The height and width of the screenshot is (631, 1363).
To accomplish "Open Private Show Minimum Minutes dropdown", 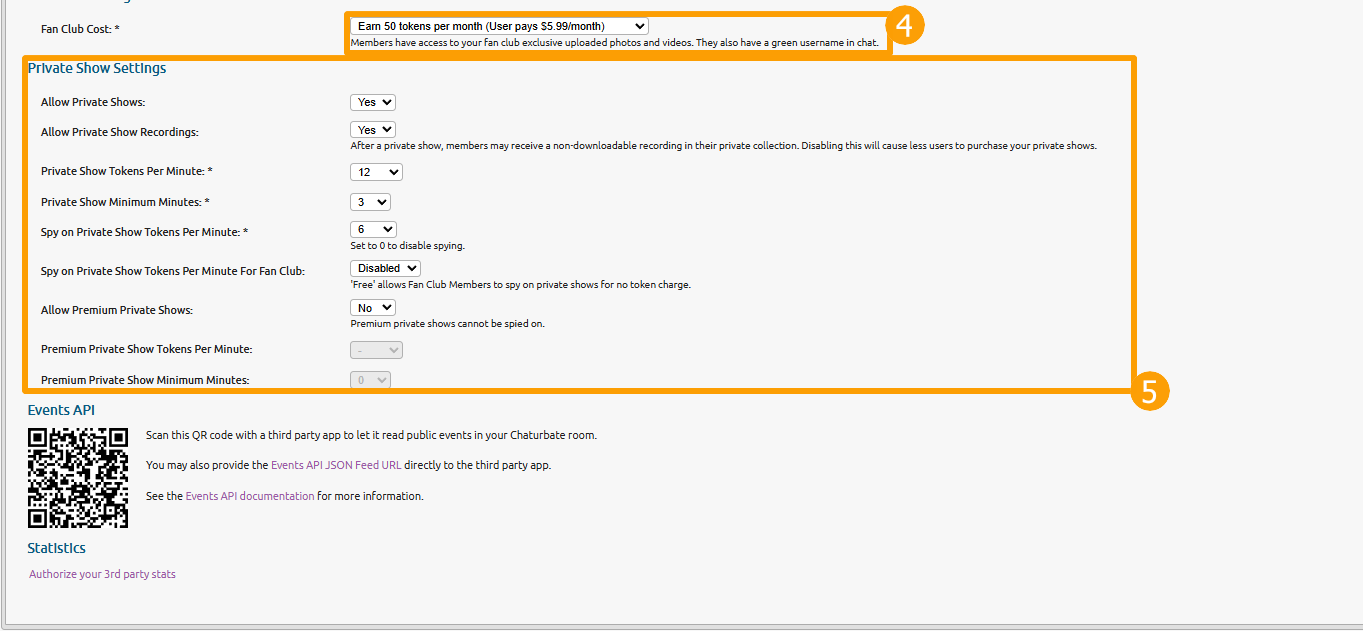I will click(370, 202).
